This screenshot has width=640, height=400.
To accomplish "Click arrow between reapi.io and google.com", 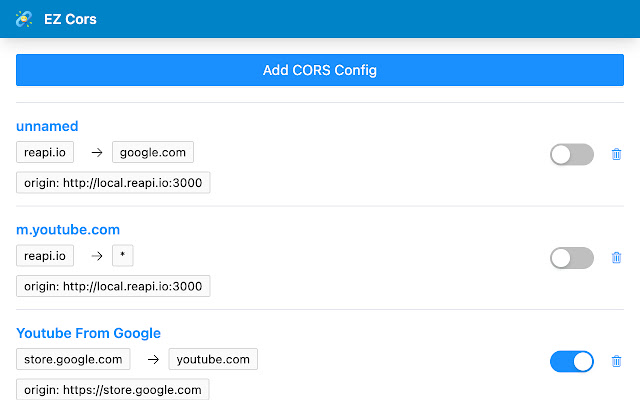I will click(97, 153).
